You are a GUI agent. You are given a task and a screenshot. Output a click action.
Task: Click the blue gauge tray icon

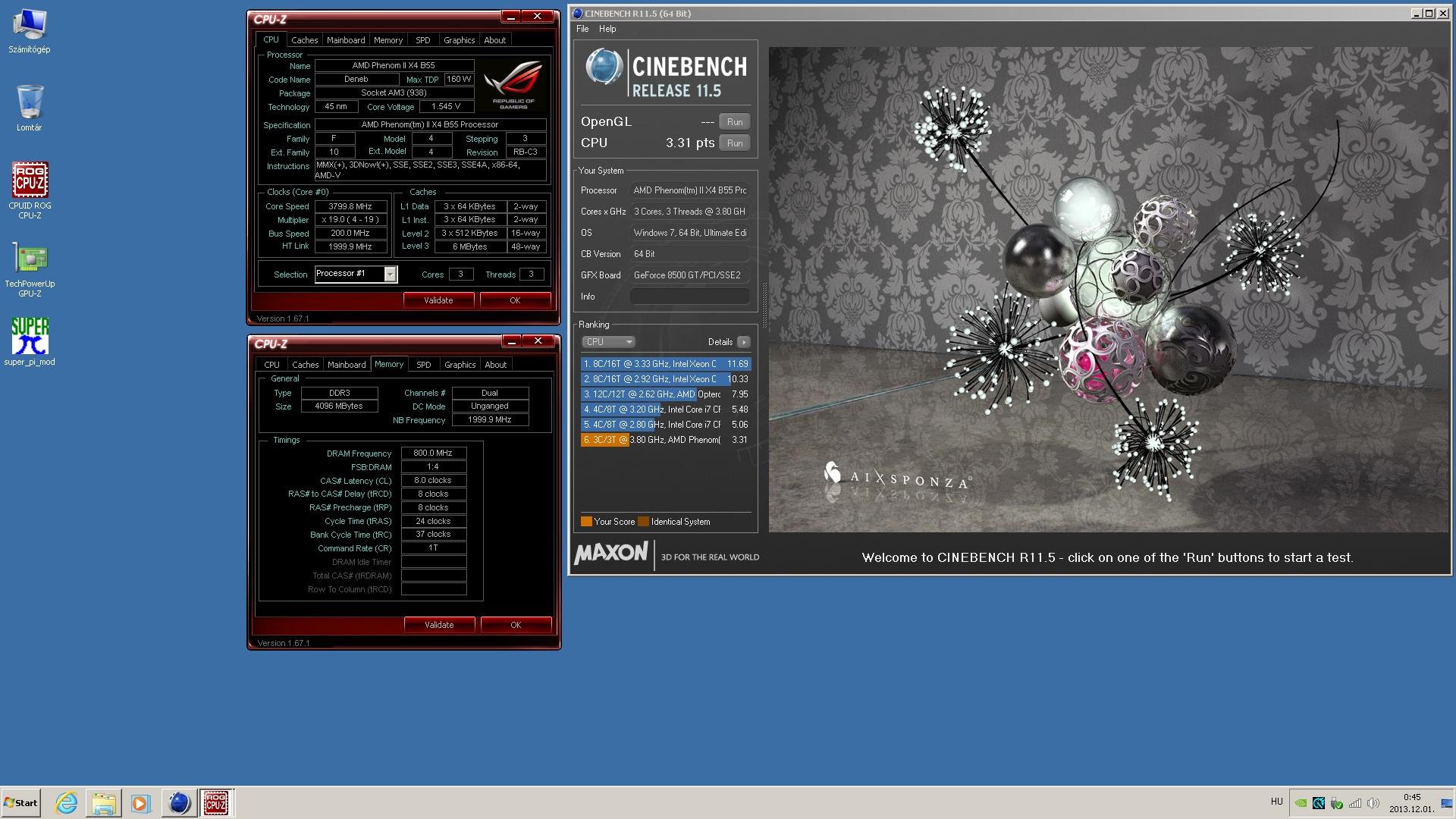point(1319,803)
